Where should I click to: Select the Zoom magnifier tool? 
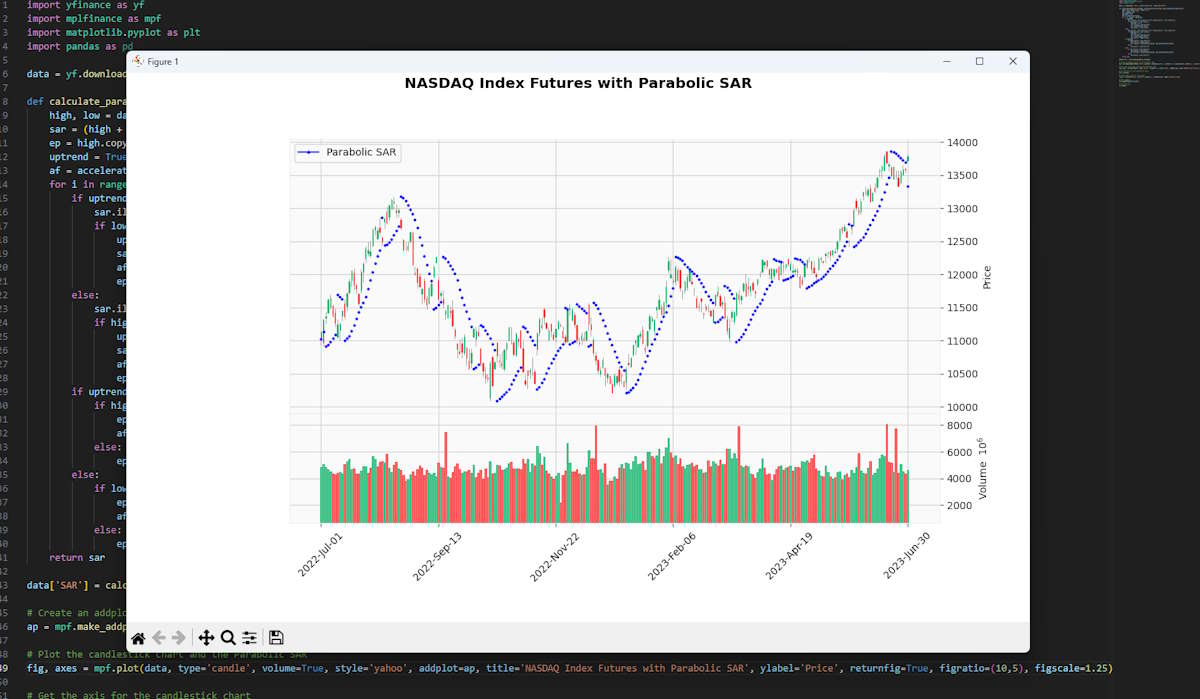(228, 638)
